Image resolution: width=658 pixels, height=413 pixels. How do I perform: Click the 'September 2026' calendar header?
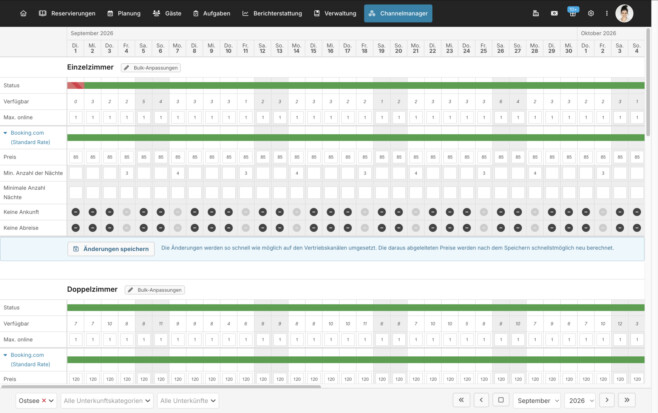[x=92, y=33]
